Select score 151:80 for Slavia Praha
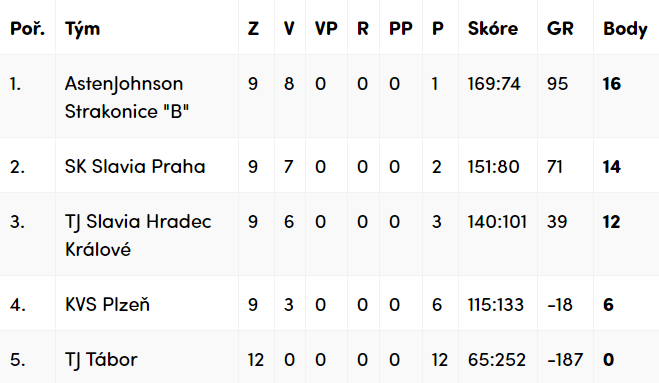This screenshot has width=659, height=383. tap(493, 166)
